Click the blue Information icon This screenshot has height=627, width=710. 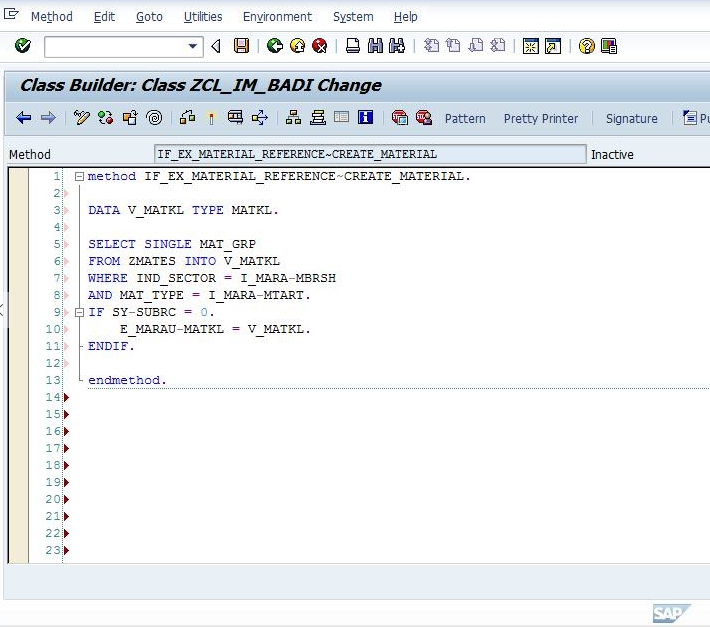(x=365, y=117)
